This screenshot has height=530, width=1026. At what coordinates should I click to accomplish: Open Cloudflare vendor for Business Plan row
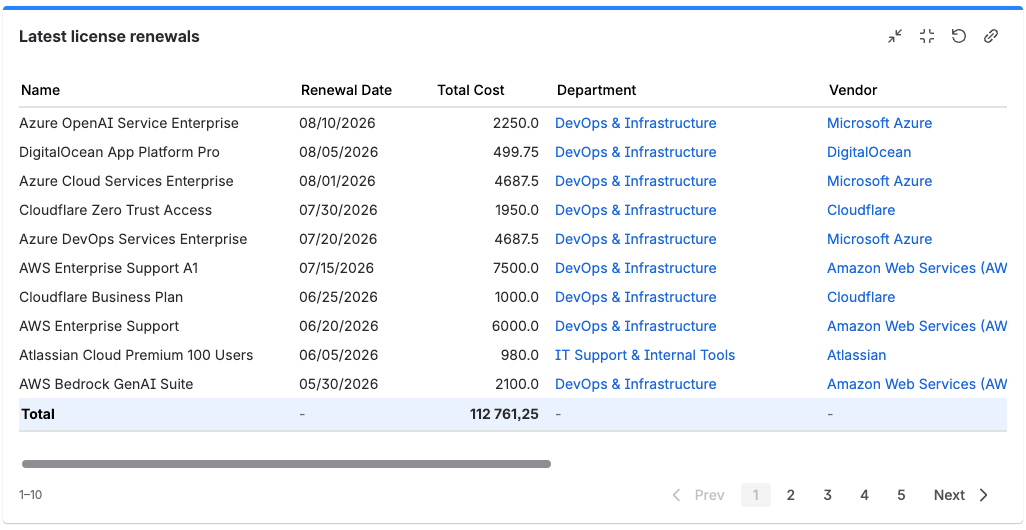tap(861, 297)
